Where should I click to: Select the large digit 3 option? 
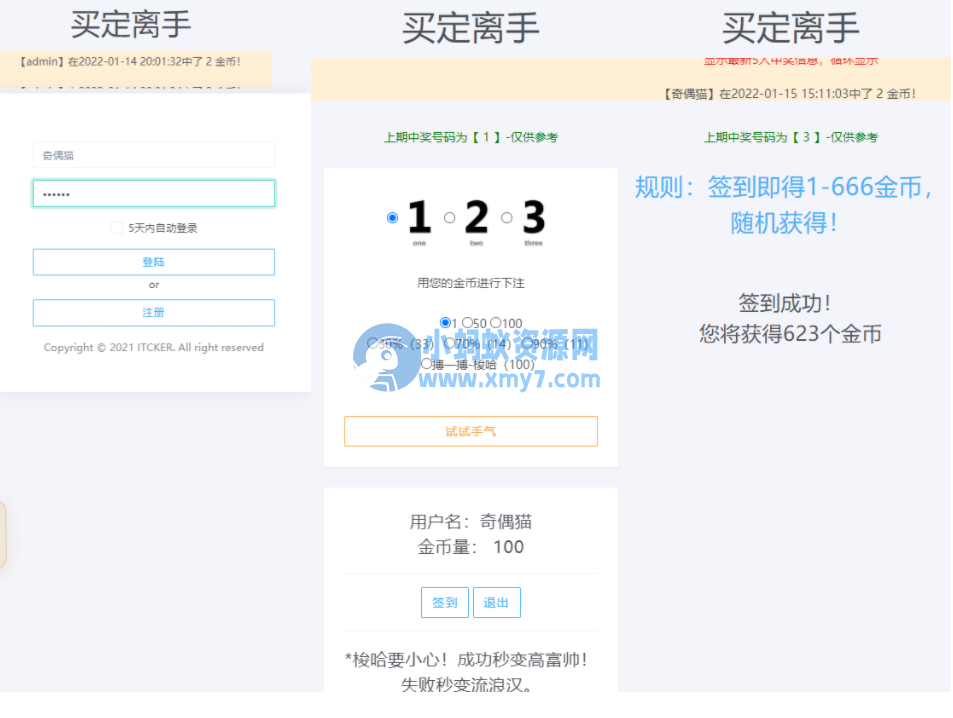tap(505, 218)
